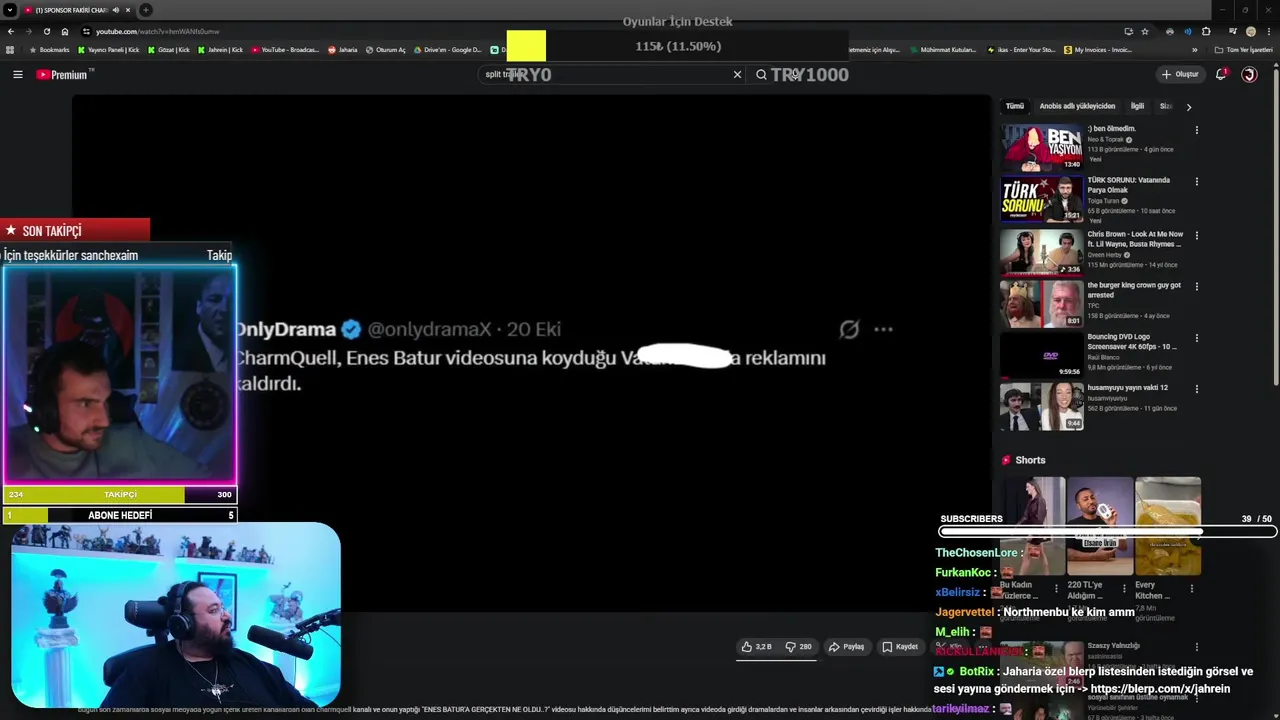The width and height of the screenshot is (1280, 720).
Task: Open ikas - Enter Your Store bookmark
Action: [x=1022, y=50]
